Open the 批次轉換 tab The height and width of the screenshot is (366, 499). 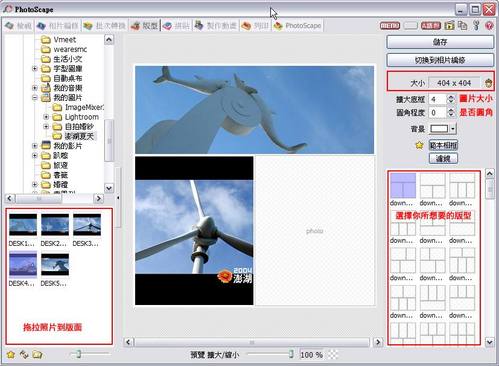point(104,26)
